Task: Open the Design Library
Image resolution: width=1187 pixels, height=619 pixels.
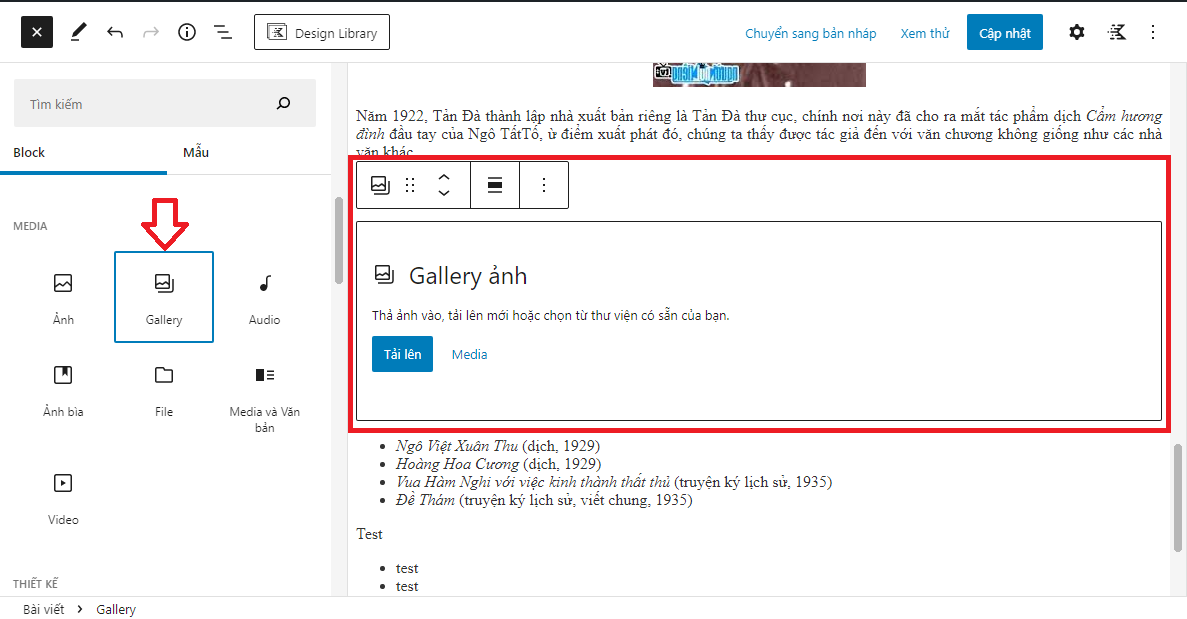Action: [322, 33]
